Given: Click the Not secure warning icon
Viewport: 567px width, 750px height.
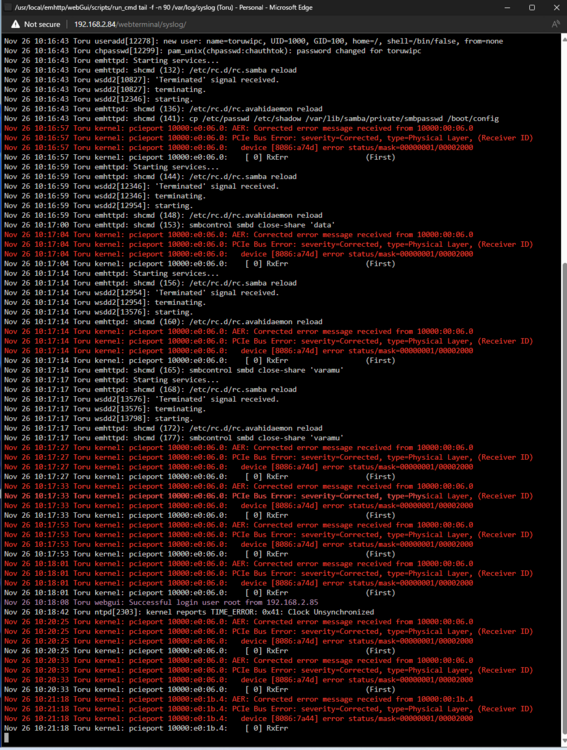Looking at the screenshot, I should click(15, 24).
